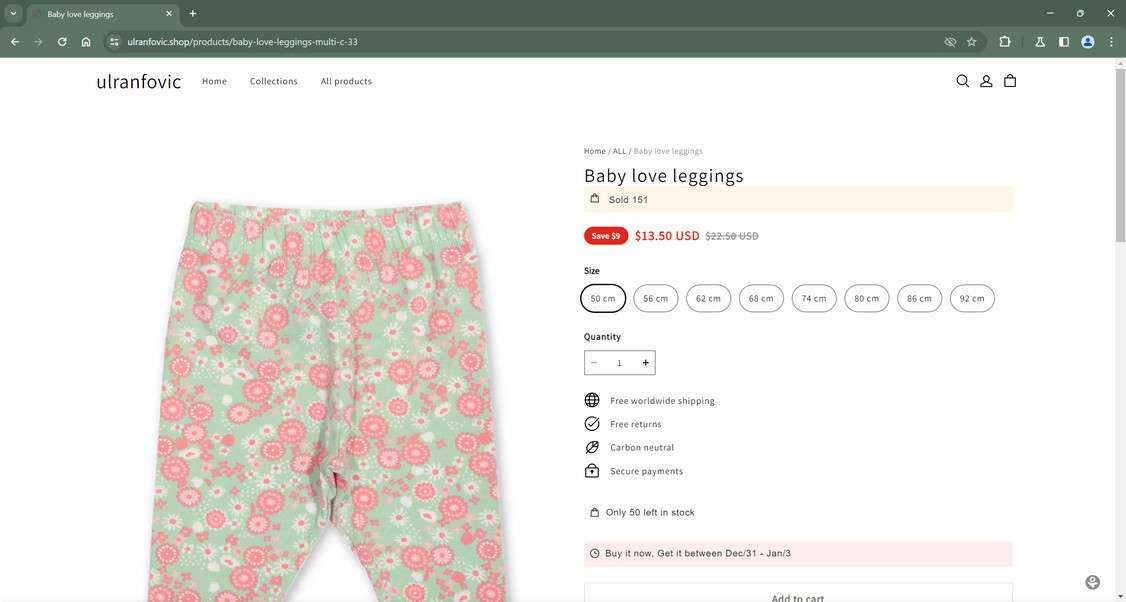
Task: Navigate back with the back arrow
Action: click(x=13, y=42)
